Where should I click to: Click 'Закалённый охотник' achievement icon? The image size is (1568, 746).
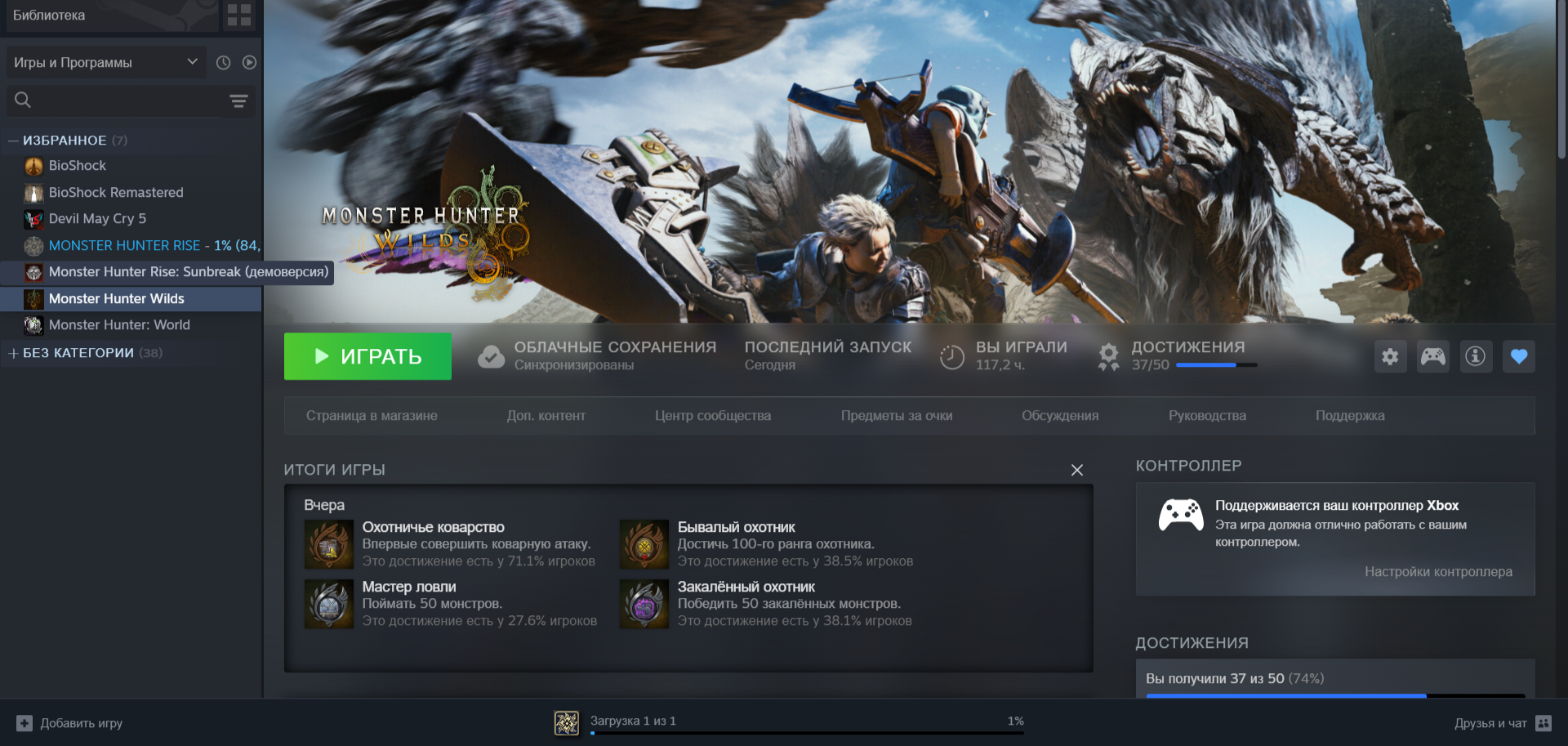(x=644, y=604)
